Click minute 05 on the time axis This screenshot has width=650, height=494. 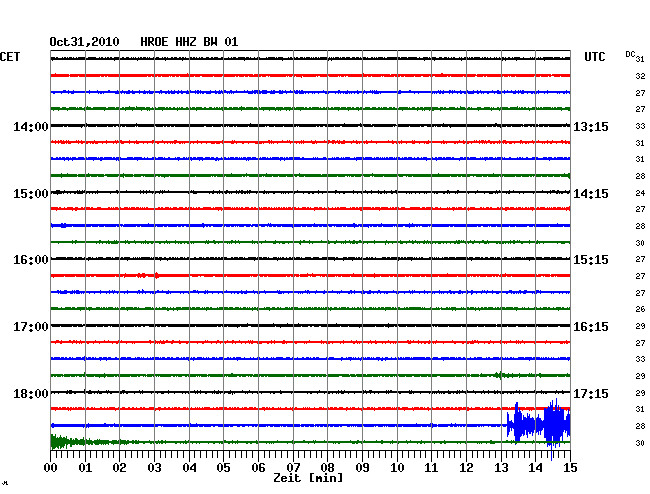[x=223, y=467]
